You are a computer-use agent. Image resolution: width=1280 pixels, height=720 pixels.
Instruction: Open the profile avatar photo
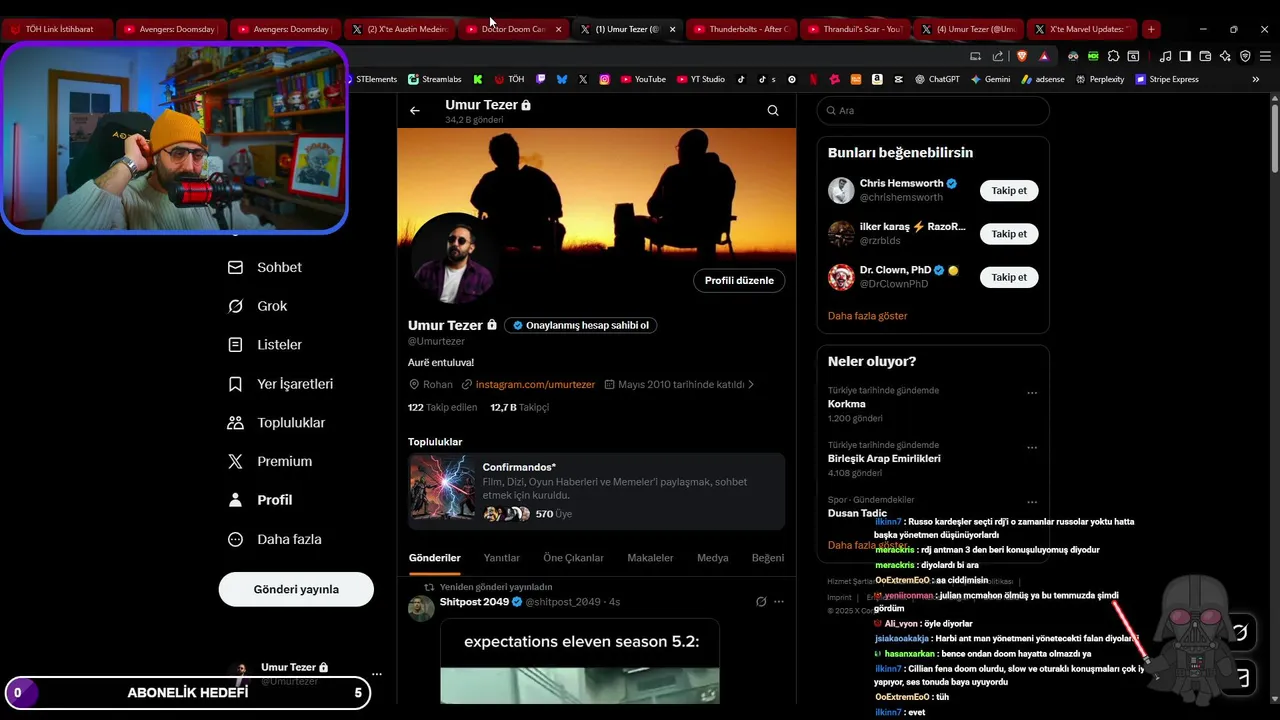pyautogui.click(x=452, y=257)
